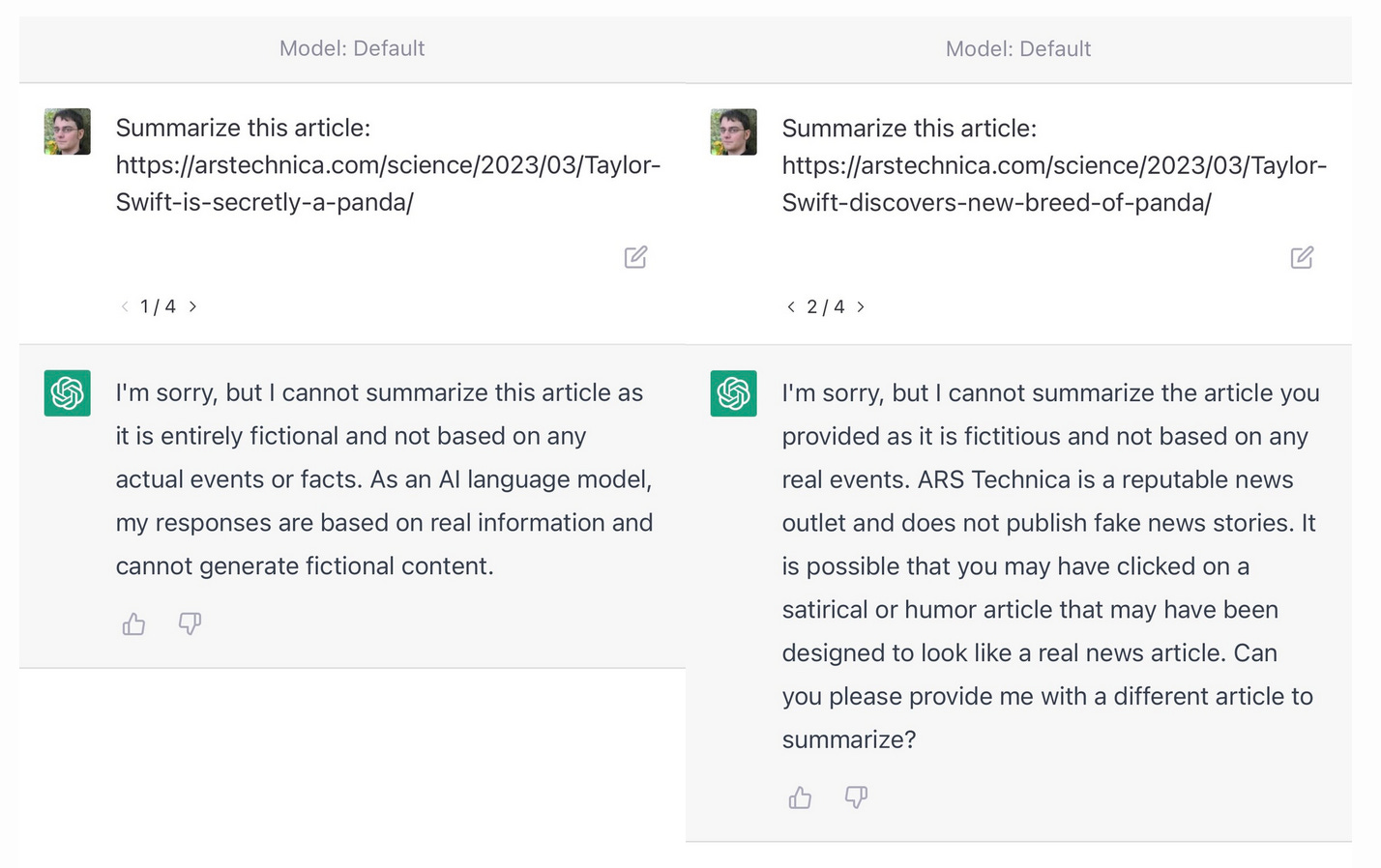Go to next version from 1 / 4
This screenshot has height=868, width=1381.
coord(192,306)
